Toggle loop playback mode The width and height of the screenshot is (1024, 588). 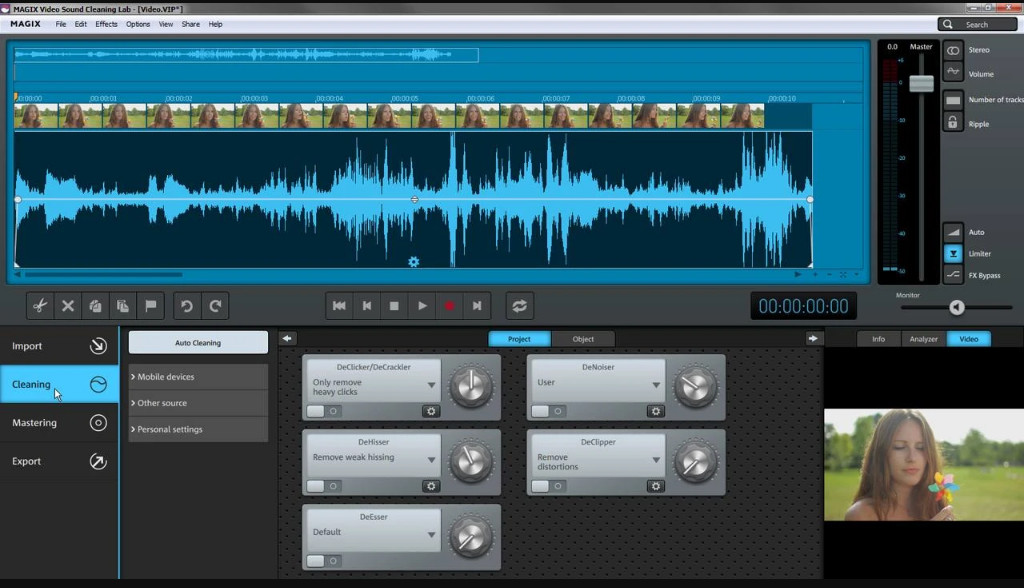520,306
